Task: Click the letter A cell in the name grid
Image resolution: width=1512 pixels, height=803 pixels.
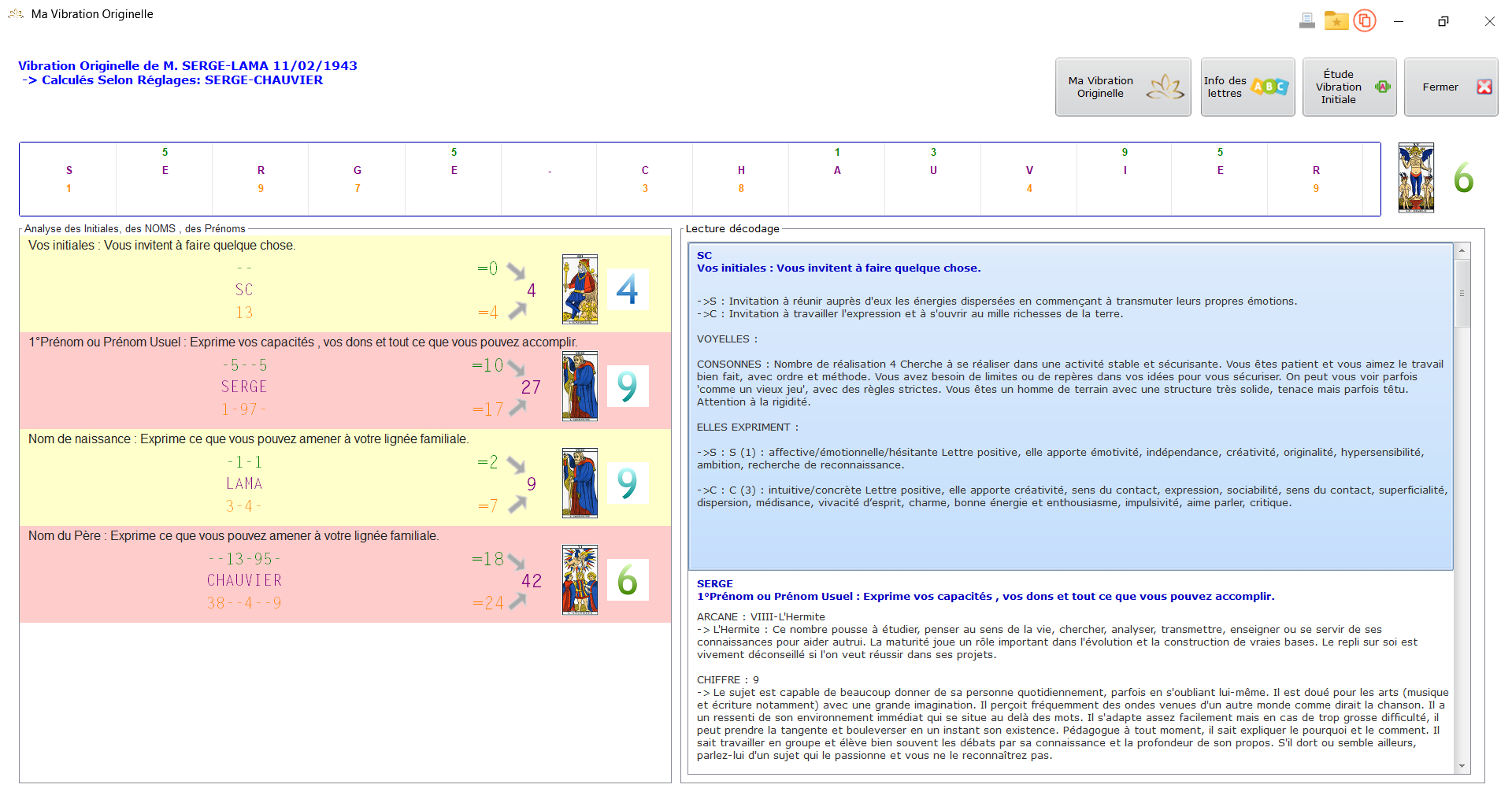Action: pyautogui.click(x=837, y=179)
